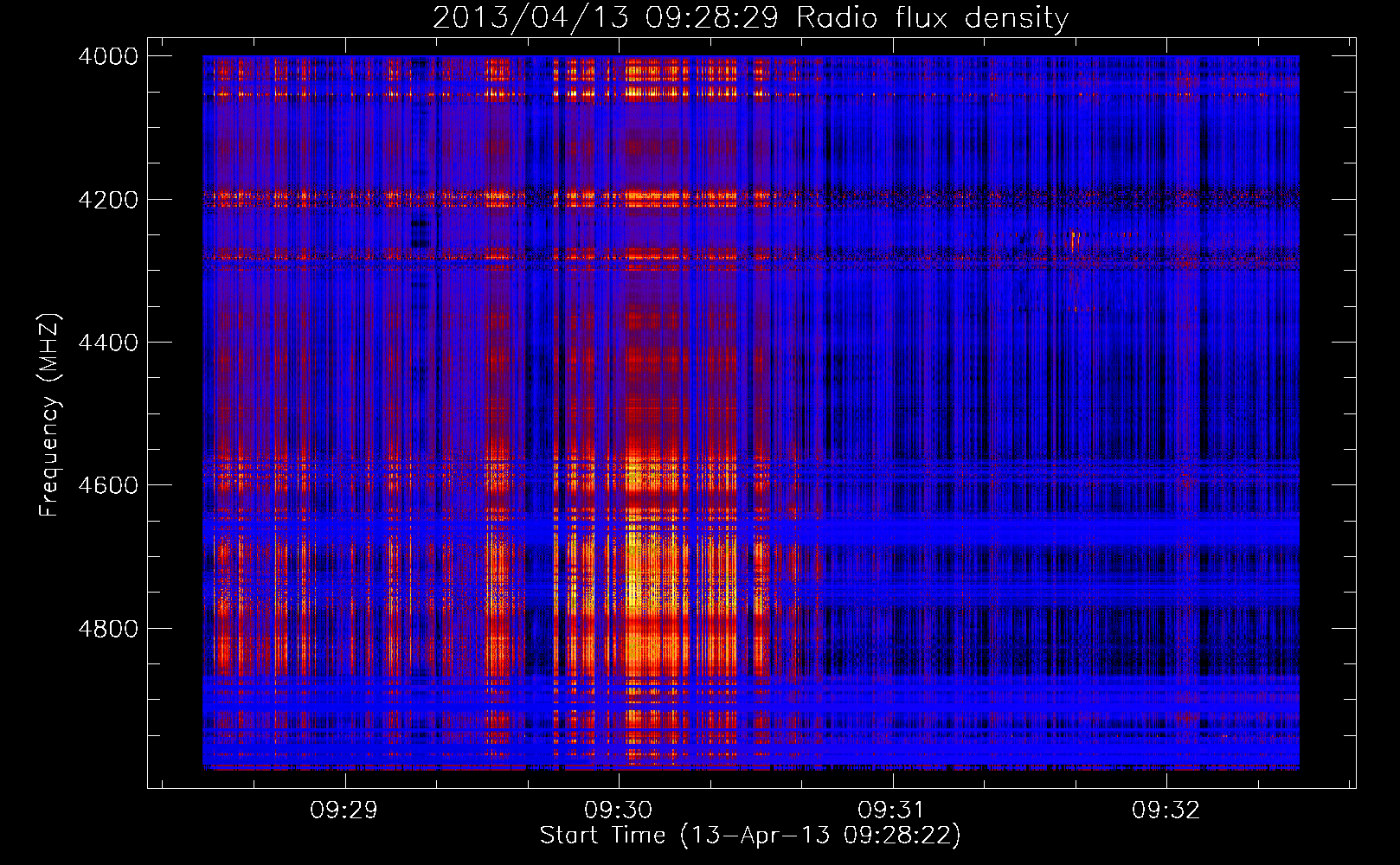The height and width of the screenshot is (865, 1400).
Task: Click the 4600 frequency tick label
Action: click(108, 485)
